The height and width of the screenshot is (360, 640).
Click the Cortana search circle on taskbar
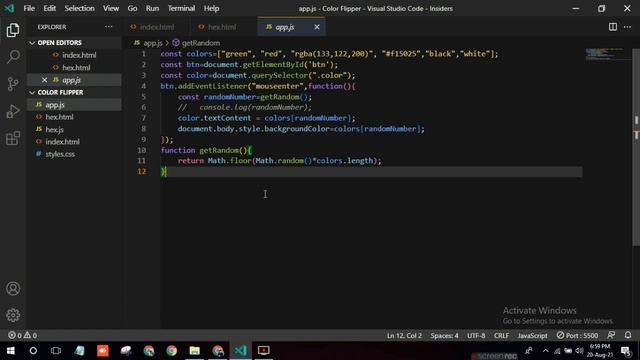(x=33, y=351)
